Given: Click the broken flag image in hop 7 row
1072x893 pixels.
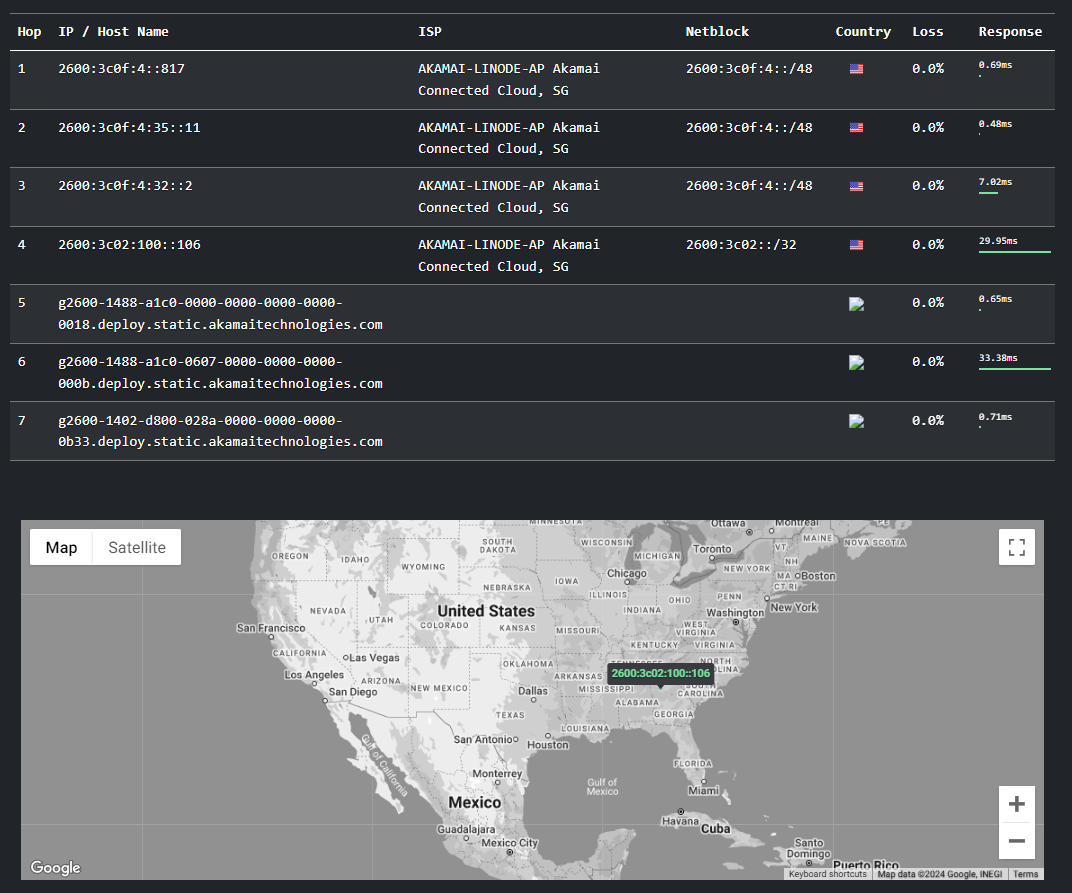Looking at the screenshot, I should click(856, 421).
